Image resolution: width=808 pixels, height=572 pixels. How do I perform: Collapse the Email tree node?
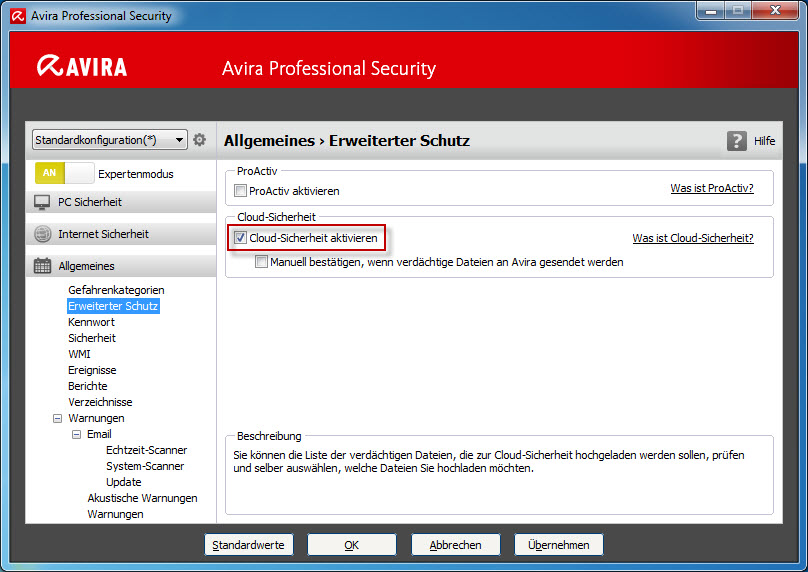(76, 434)
